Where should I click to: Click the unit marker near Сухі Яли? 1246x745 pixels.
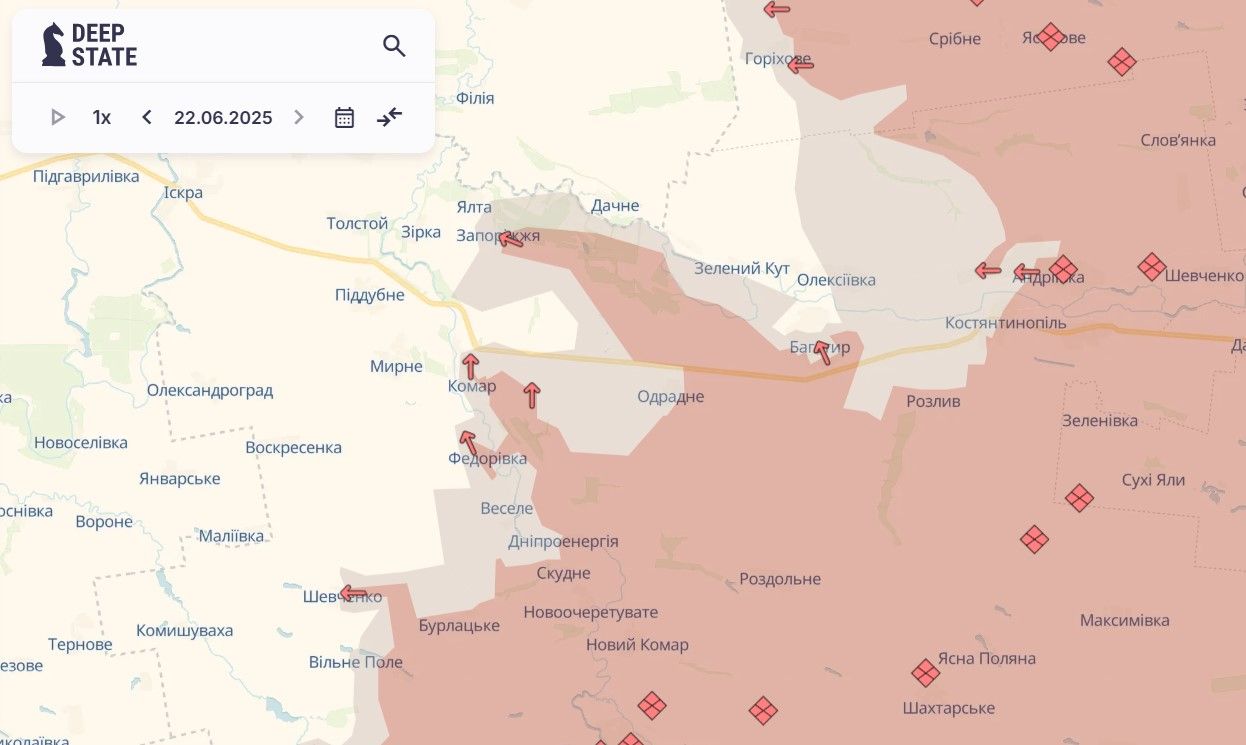pos(1079,498)
